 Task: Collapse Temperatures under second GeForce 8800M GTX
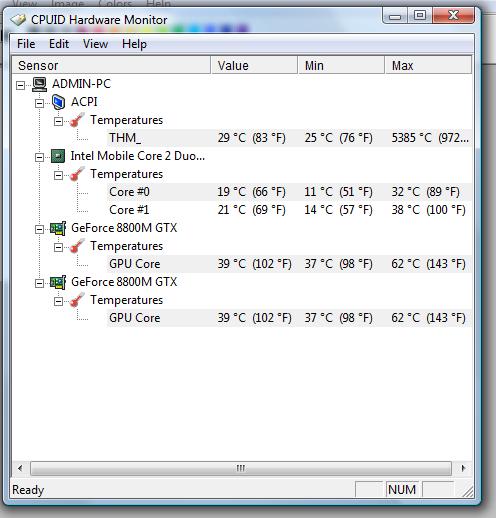click(58, 301)
